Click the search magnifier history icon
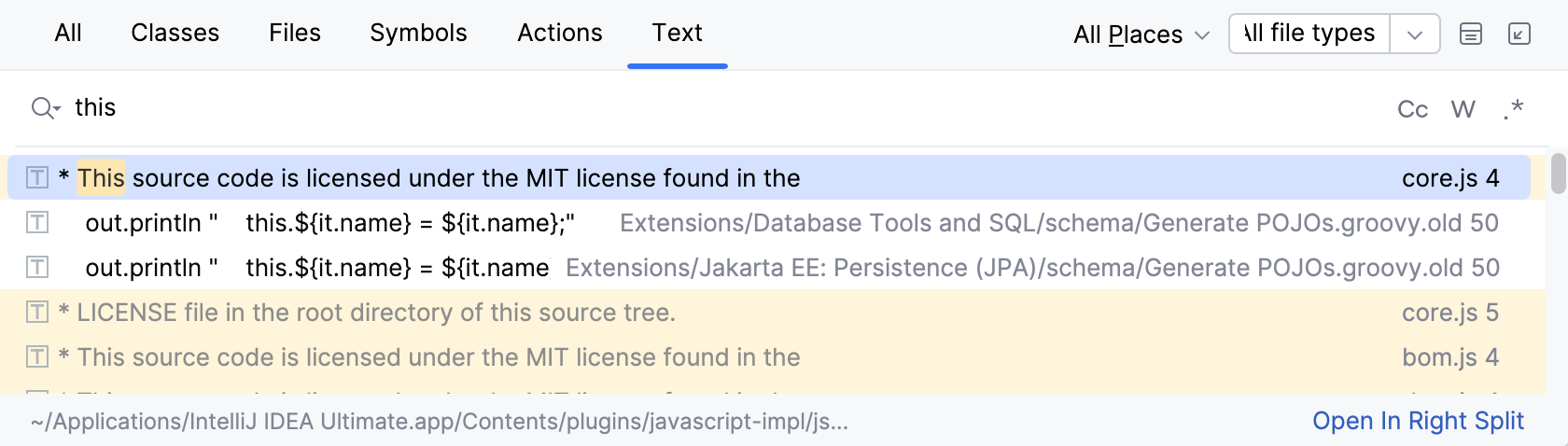Image resolution: width=1568 pixels, height=446 pixels. pyautogui.click(x=44, y=108)
